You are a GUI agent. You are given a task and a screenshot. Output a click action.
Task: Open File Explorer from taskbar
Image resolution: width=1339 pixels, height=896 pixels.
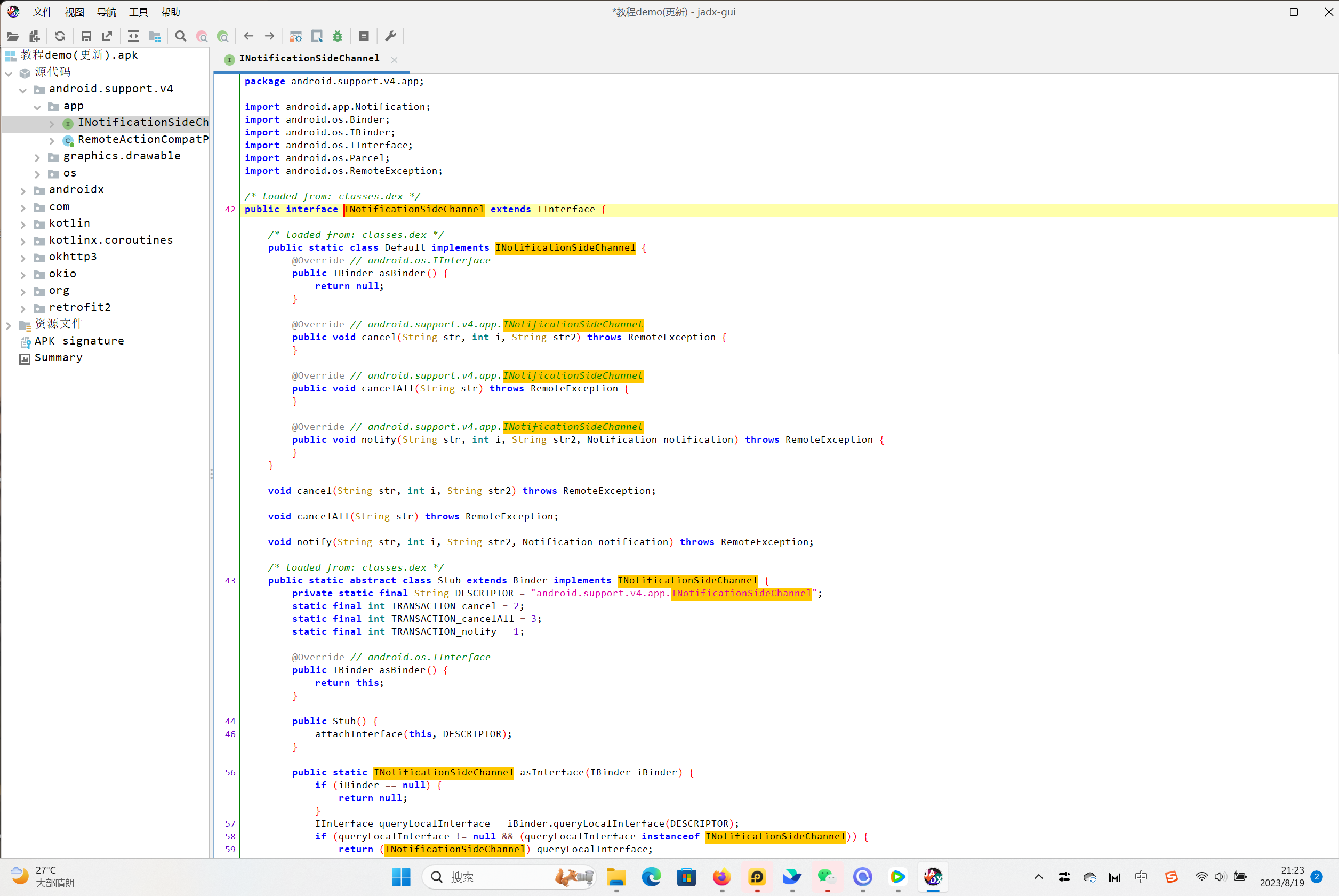616,877
